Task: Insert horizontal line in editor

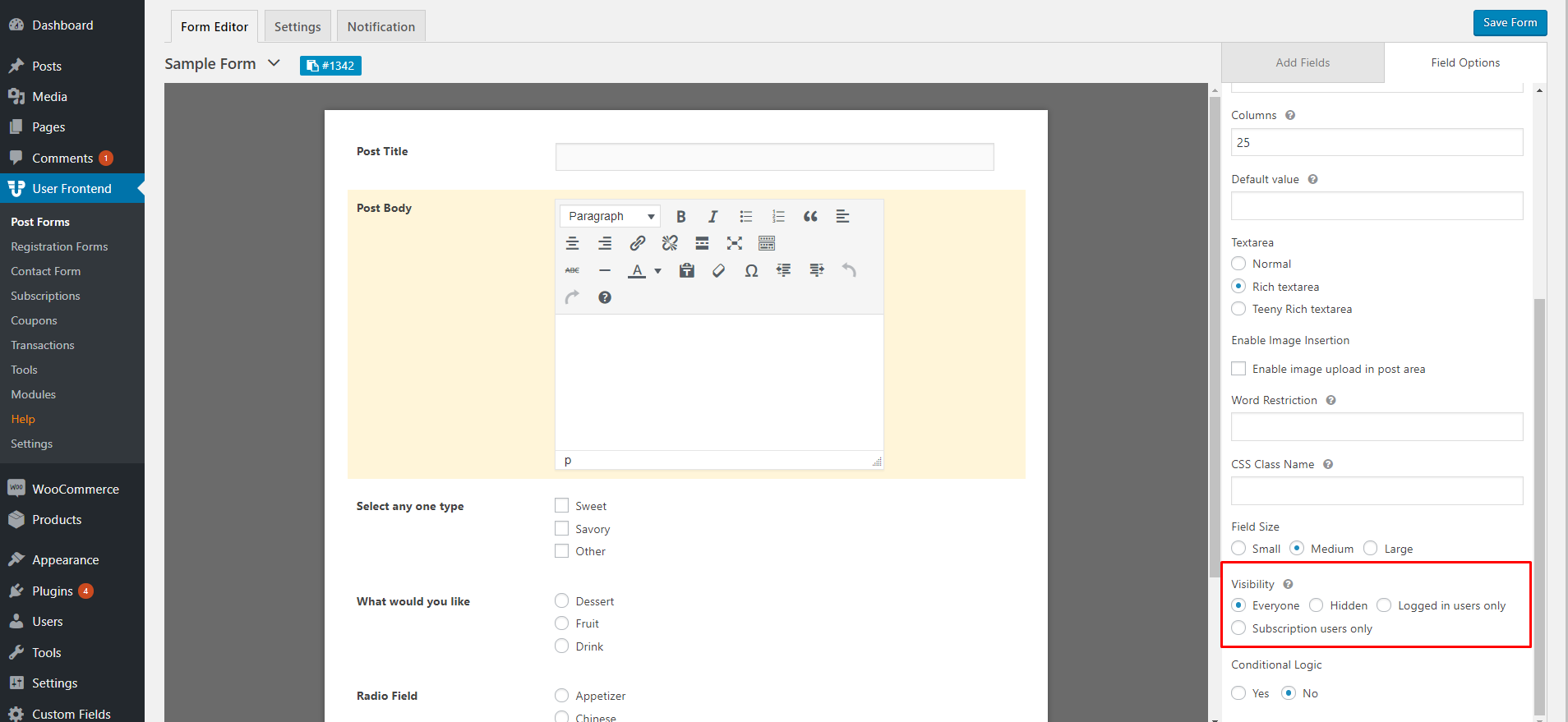Action: click(x=605, y=270)
